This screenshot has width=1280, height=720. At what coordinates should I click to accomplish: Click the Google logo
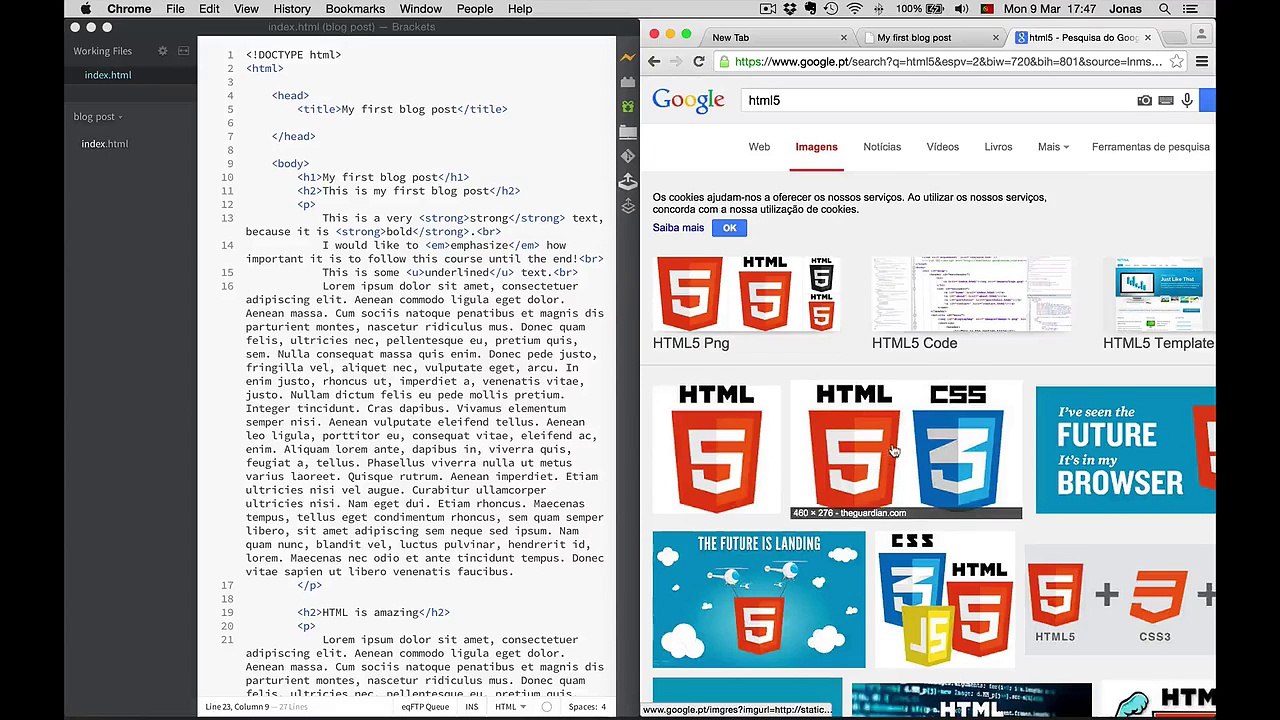pos(688,100)
